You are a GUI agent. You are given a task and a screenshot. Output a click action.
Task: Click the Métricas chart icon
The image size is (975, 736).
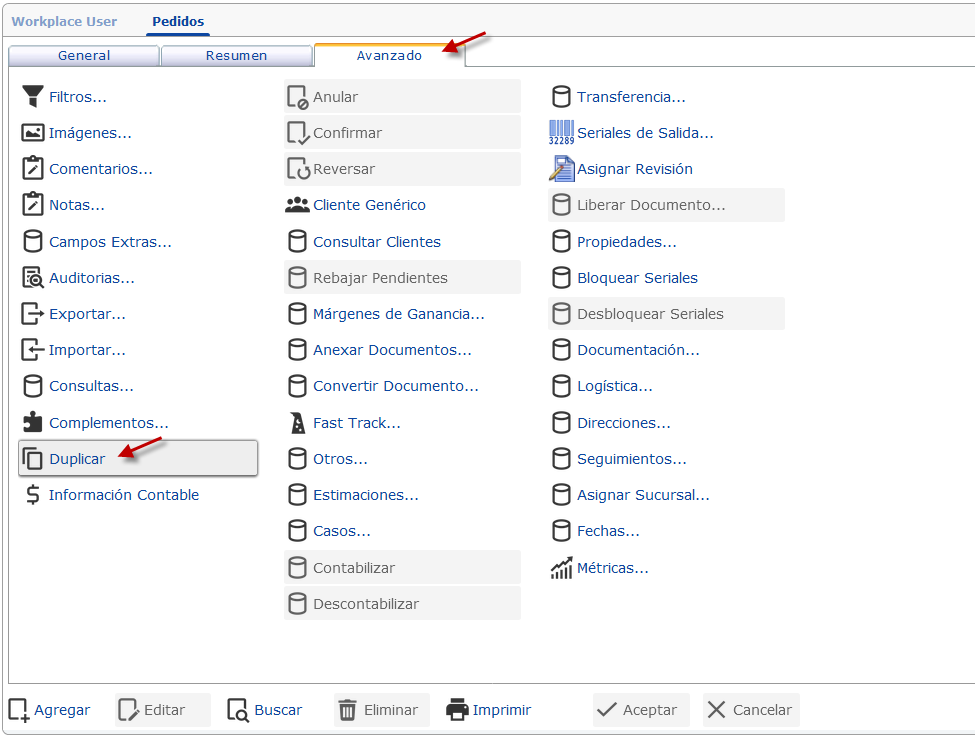[561, 568]
